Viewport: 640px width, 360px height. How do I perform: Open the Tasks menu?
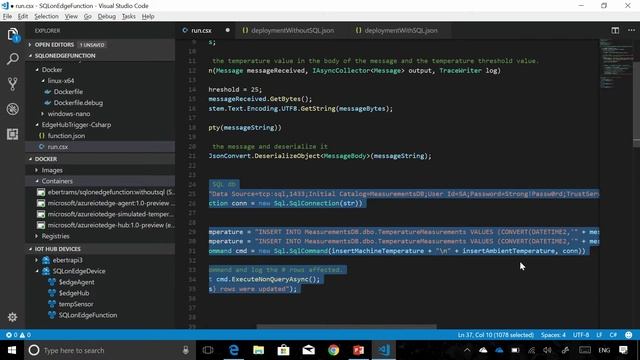[x=129, y=16]
